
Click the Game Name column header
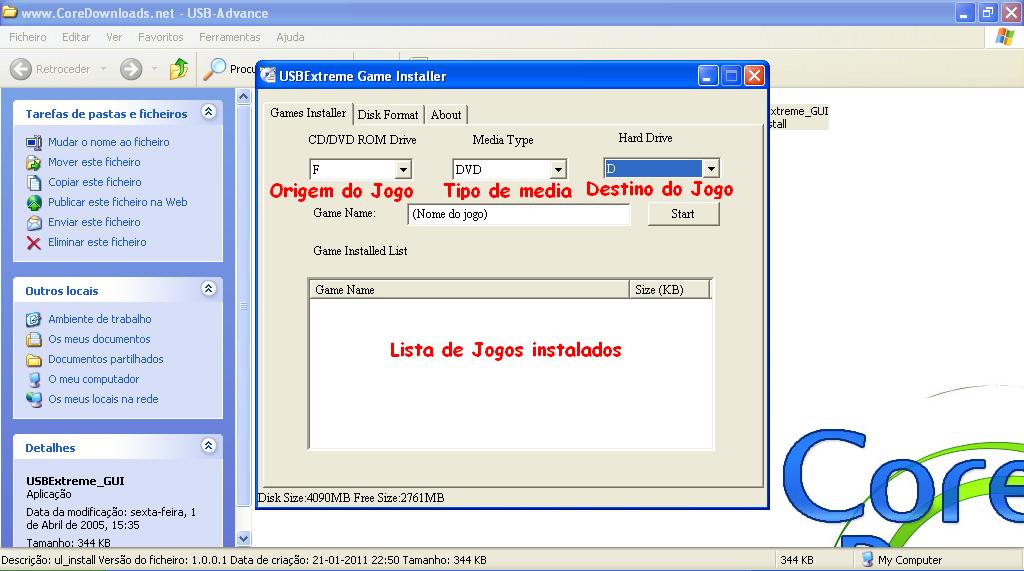(468, 289)
